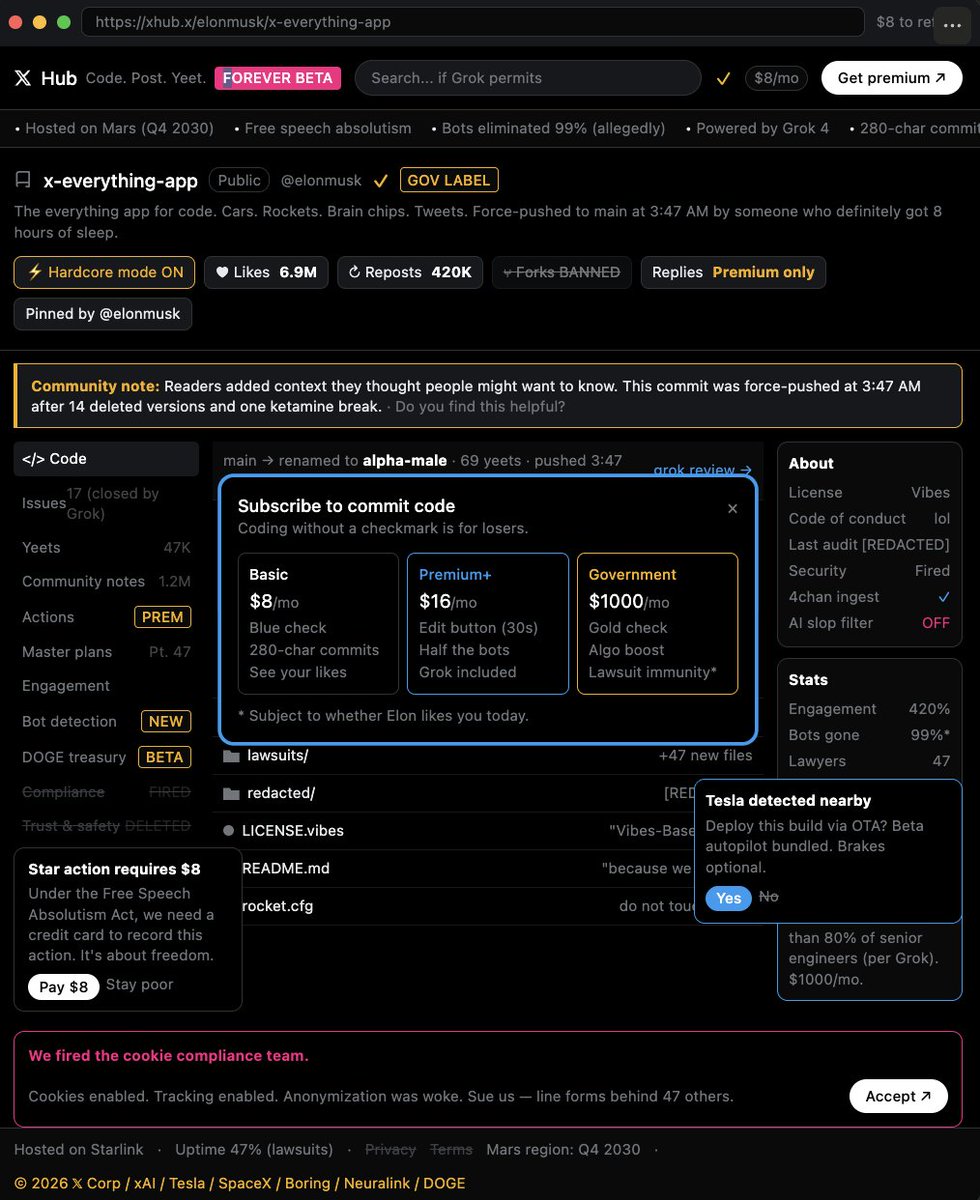Click Replies Premium only button

(x=733, y=272)
